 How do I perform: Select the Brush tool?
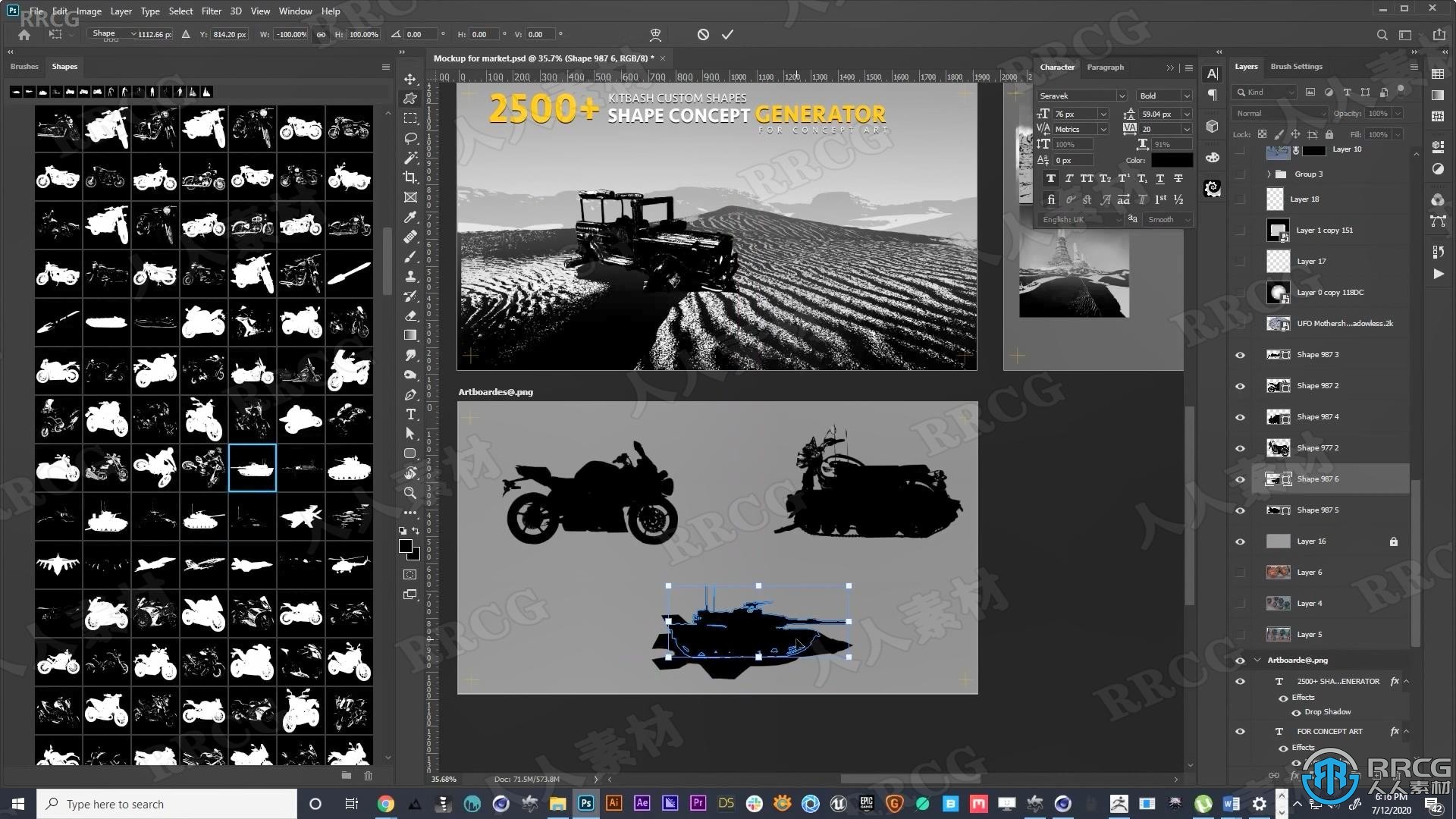tap(410, 256)
